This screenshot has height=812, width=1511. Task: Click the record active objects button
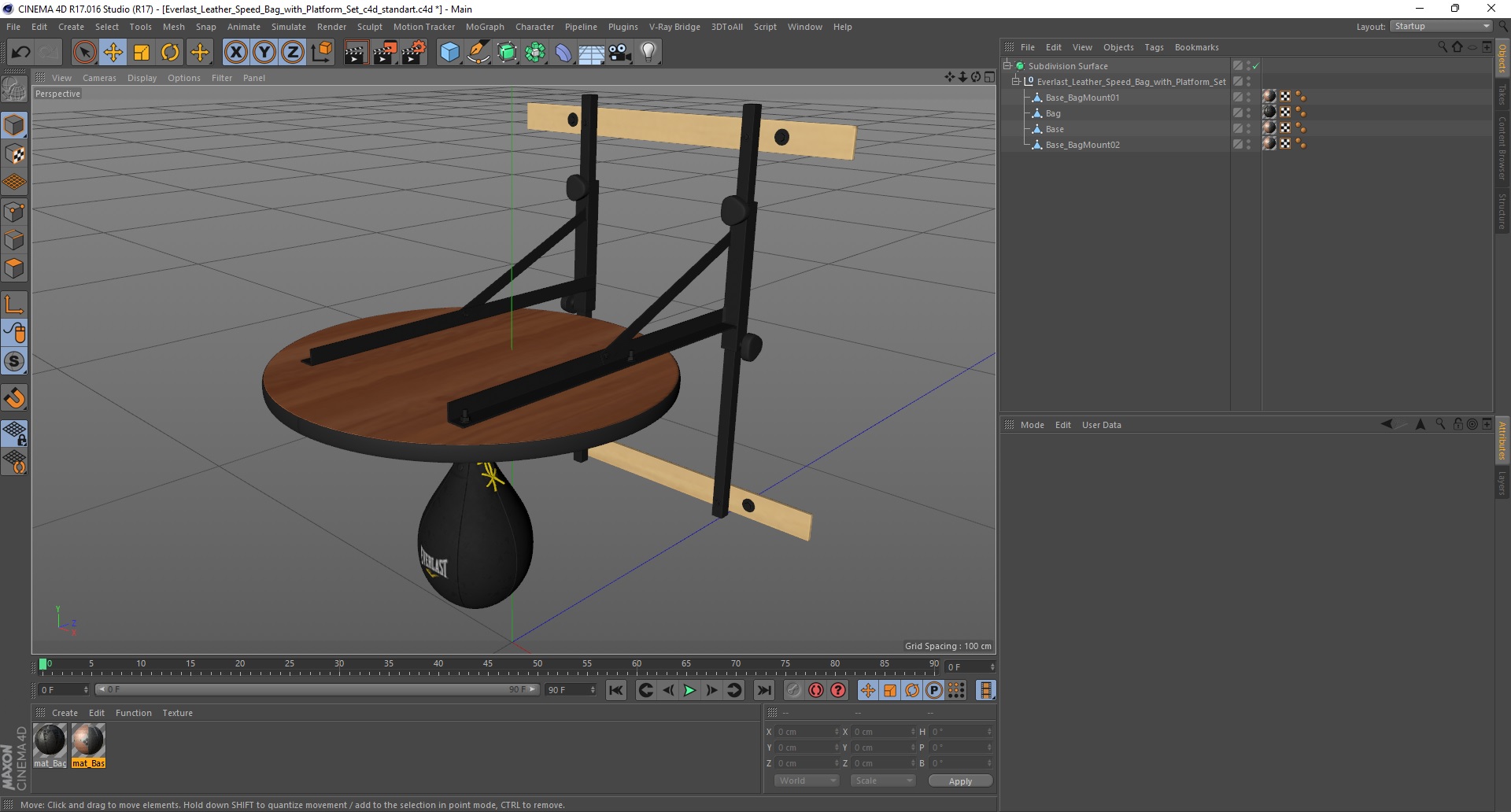click(794, 690)
